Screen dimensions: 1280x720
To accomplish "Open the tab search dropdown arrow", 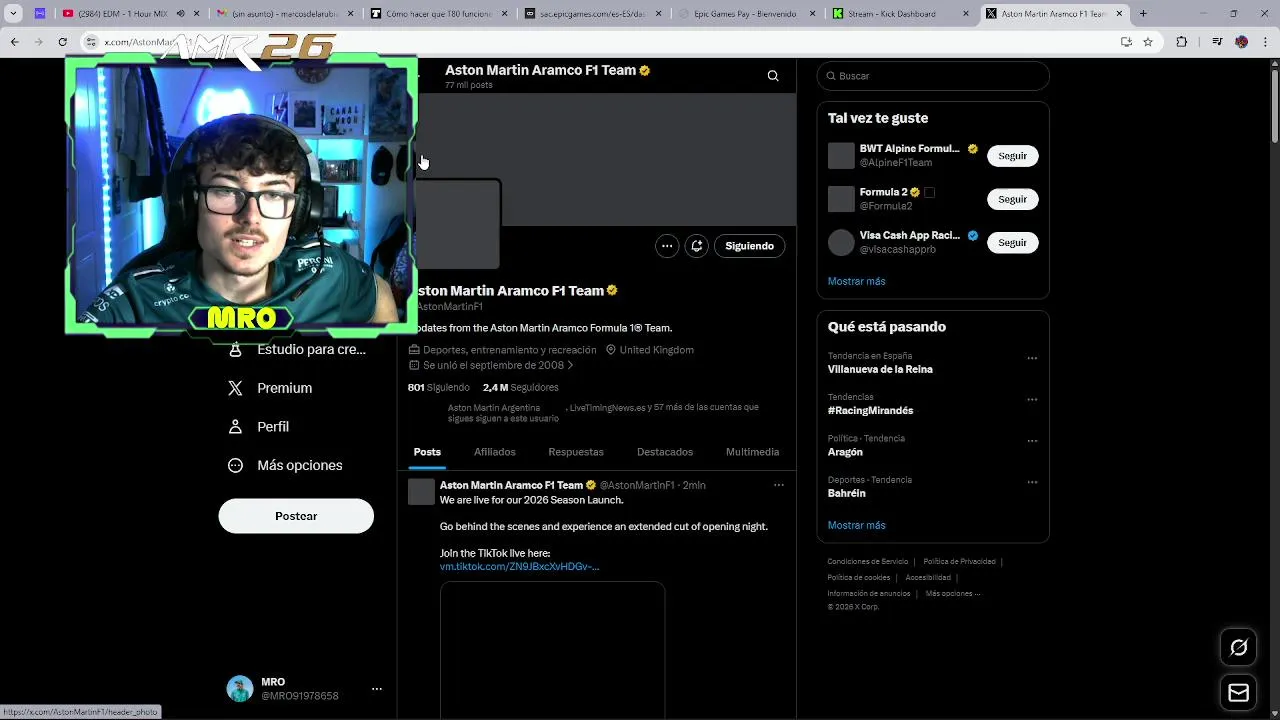I will coord(13,14).
